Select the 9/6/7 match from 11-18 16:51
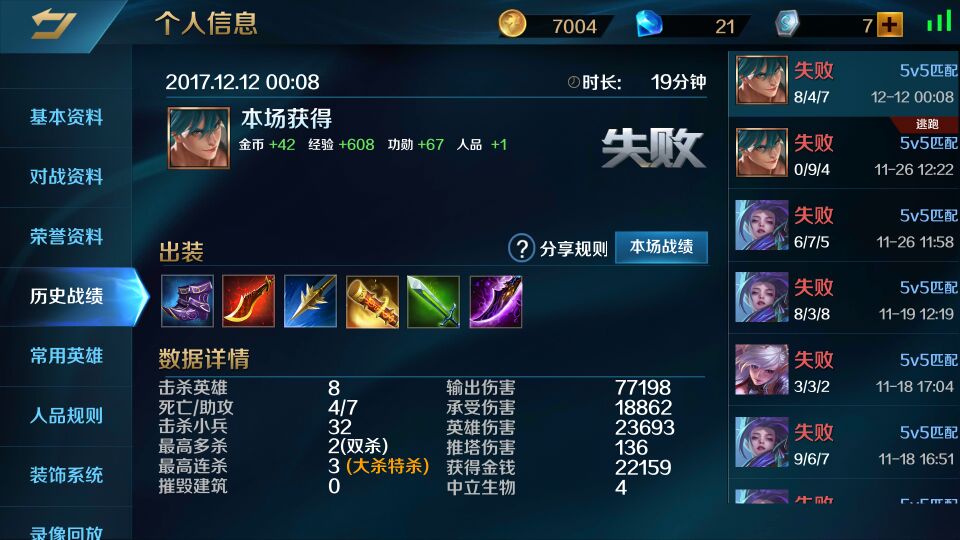The width and height of the screenshot is (960, 540). [844, 442]
